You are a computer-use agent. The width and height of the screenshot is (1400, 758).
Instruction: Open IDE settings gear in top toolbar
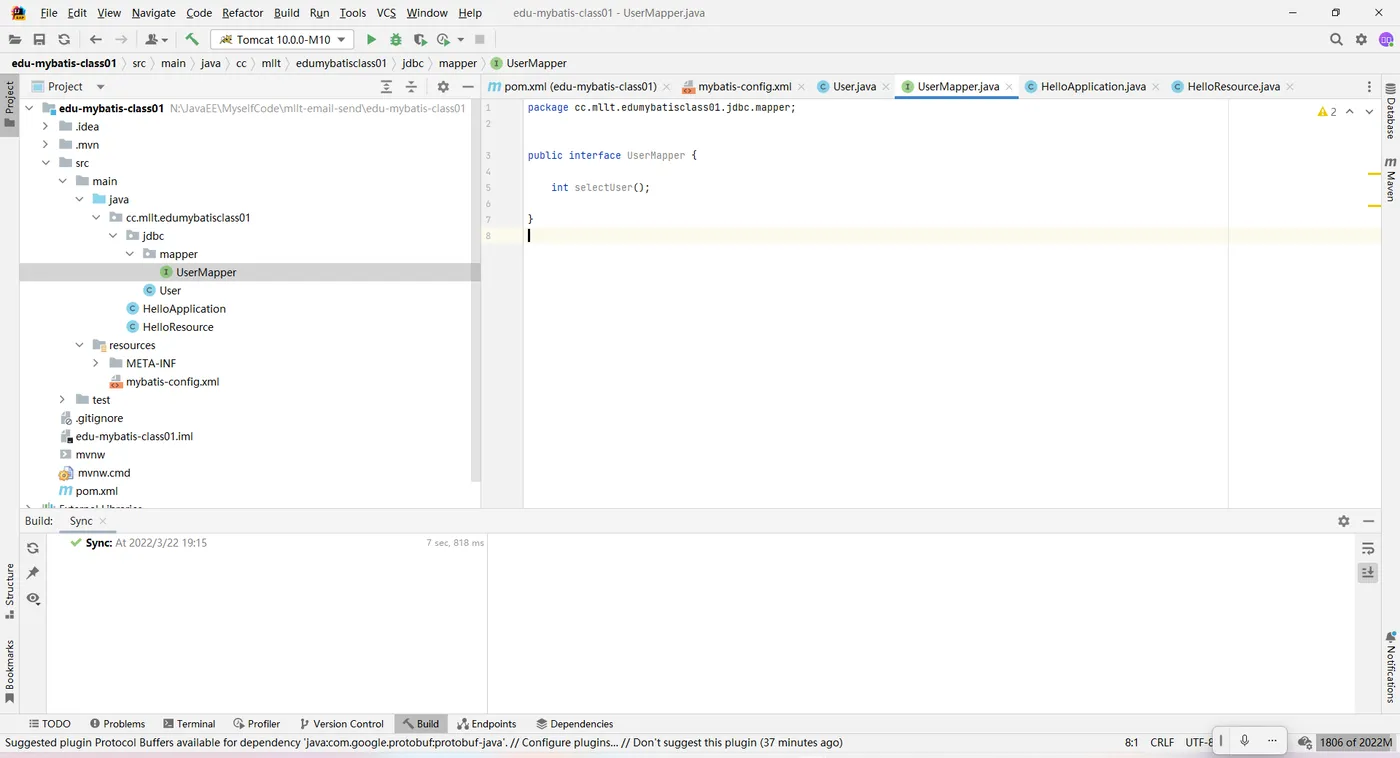point(1361,39)
